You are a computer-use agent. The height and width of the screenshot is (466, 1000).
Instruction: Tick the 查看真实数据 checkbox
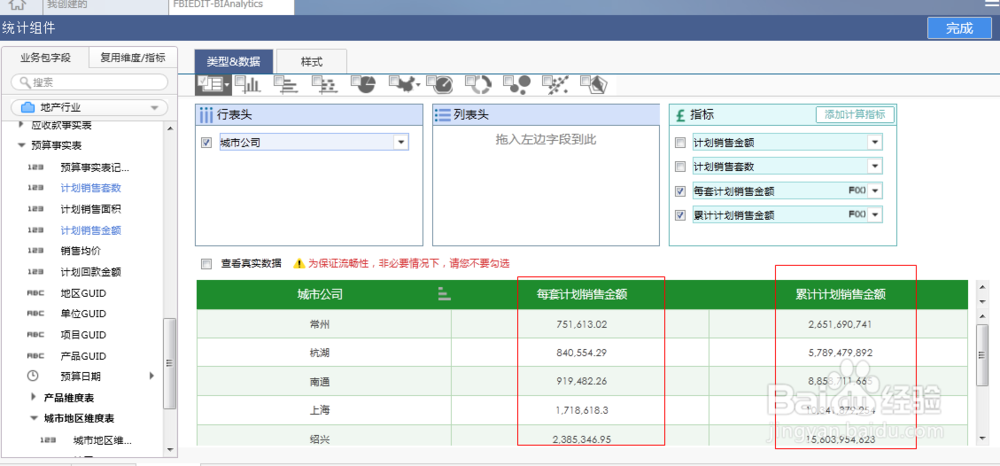click(x=206, y=263)
